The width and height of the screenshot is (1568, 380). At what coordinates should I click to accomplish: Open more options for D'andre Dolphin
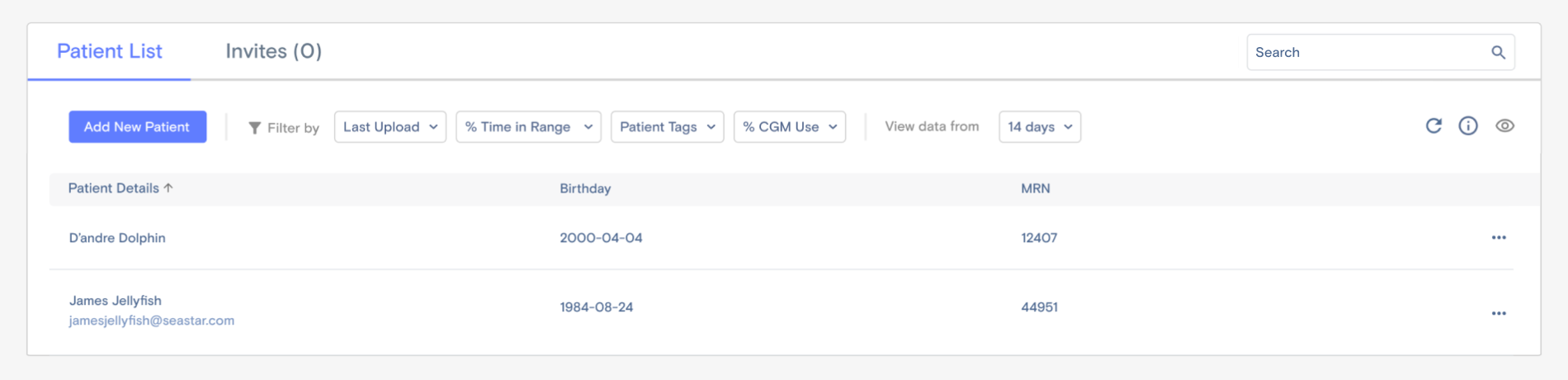click(x=1499, y=238)
